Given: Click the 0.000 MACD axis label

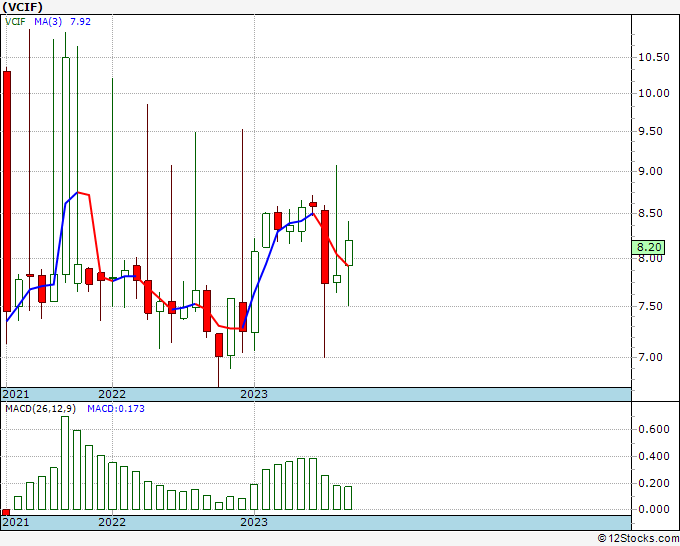Looking at the screenshot, I should point(653,510).
